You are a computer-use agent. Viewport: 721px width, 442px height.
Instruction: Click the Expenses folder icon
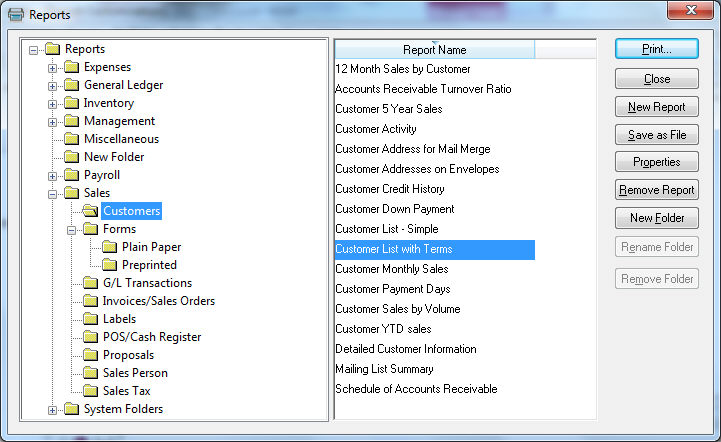coord(71,67)
